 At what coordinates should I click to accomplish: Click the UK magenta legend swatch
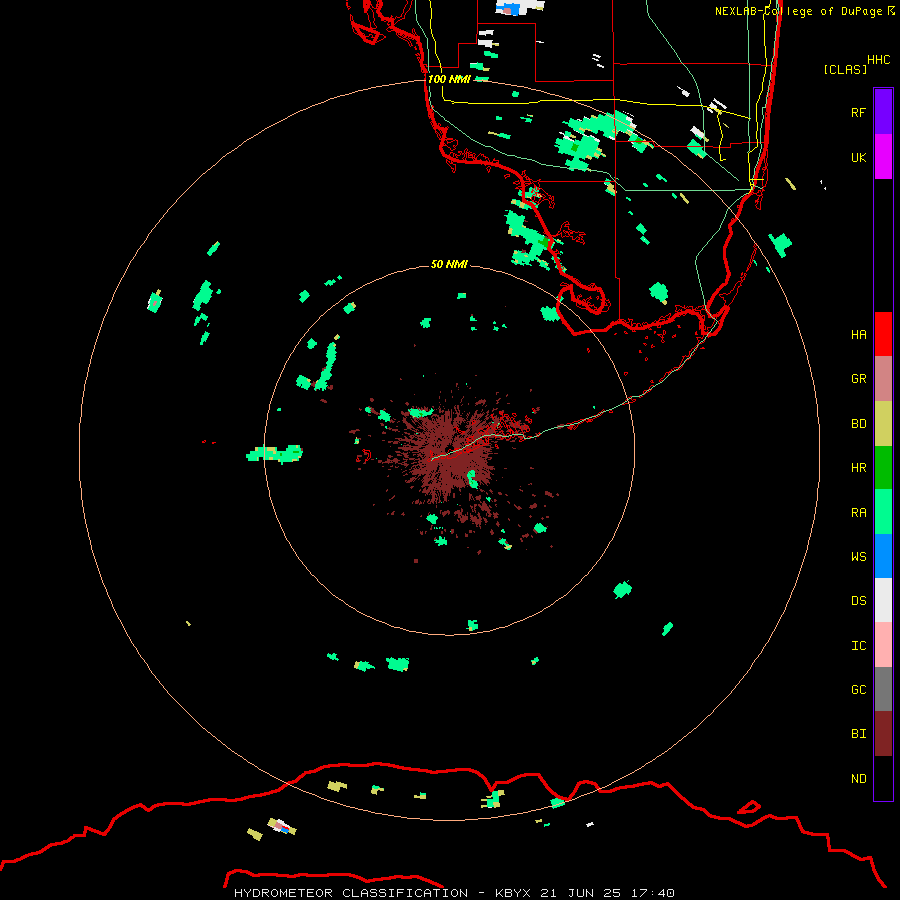[x=883, y=157]
